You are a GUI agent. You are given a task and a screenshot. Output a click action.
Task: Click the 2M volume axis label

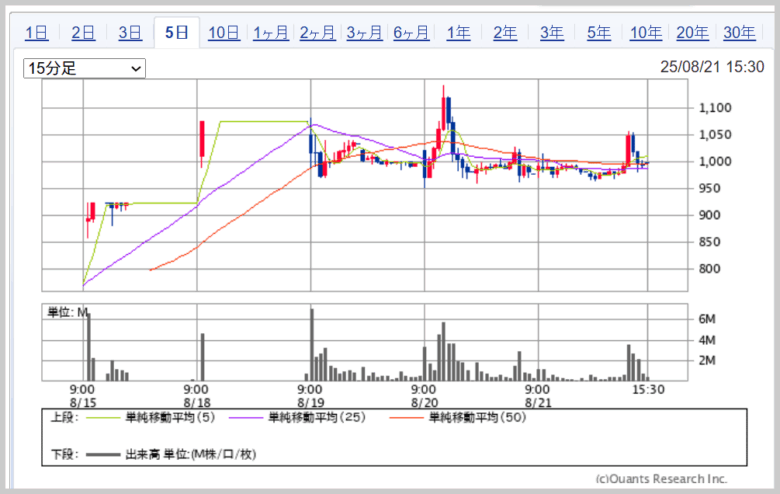point(707,361)
